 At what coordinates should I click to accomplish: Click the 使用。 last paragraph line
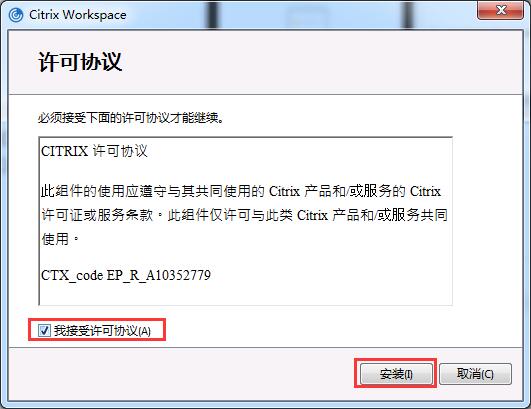coord(60,239)
